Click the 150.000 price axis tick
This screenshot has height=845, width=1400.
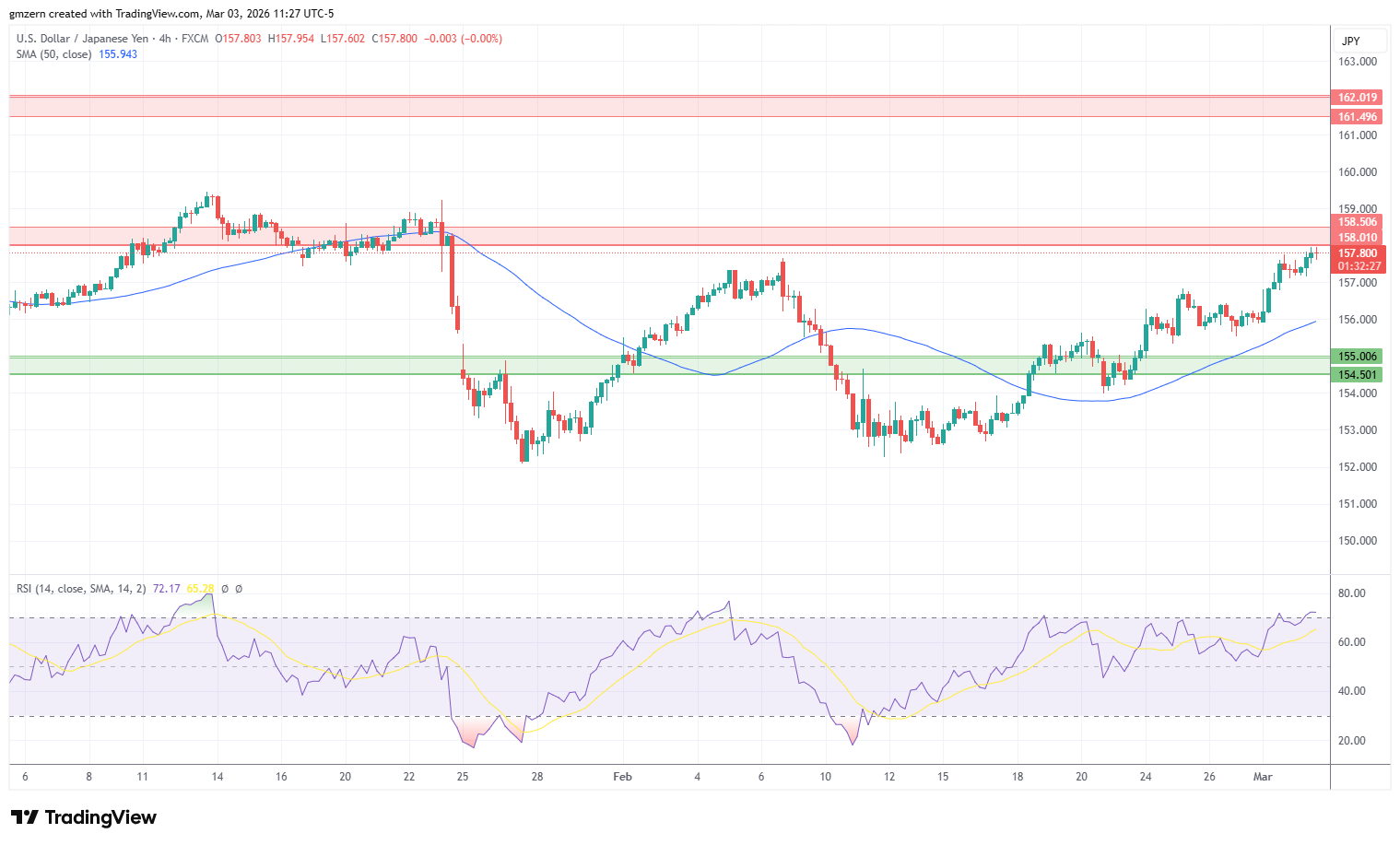1358,541
